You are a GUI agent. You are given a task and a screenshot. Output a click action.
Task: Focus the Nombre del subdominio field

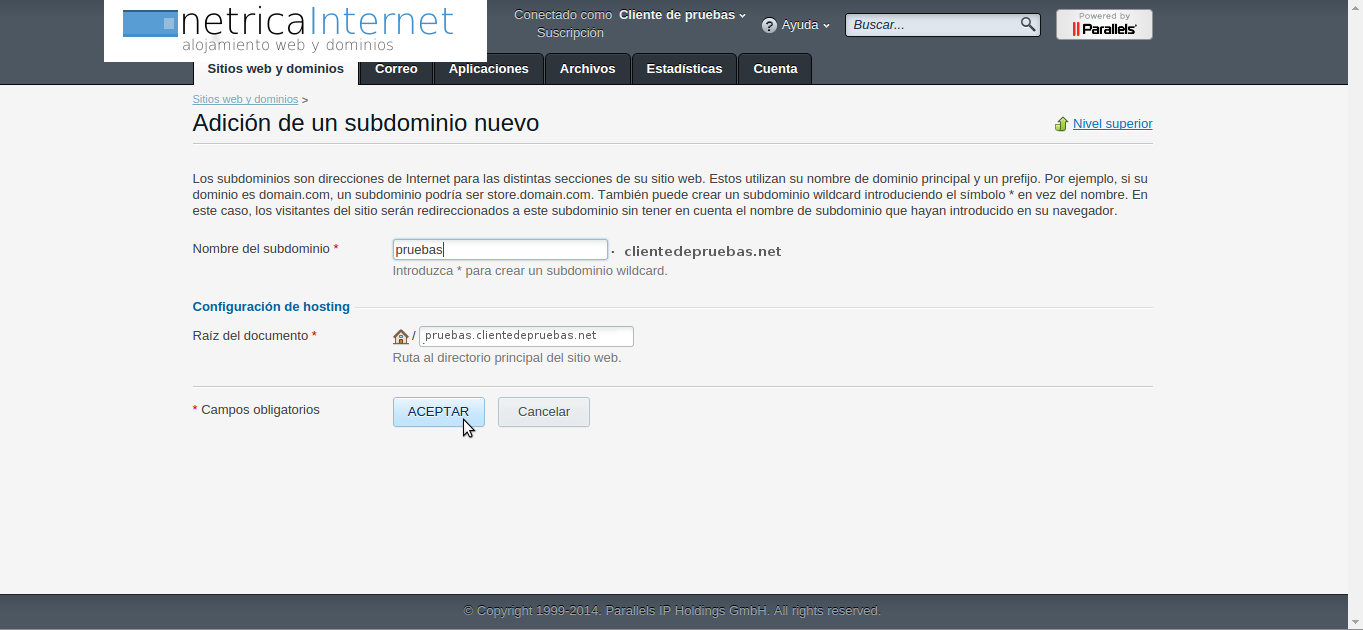pyautogui.click(x=500, y=250)
